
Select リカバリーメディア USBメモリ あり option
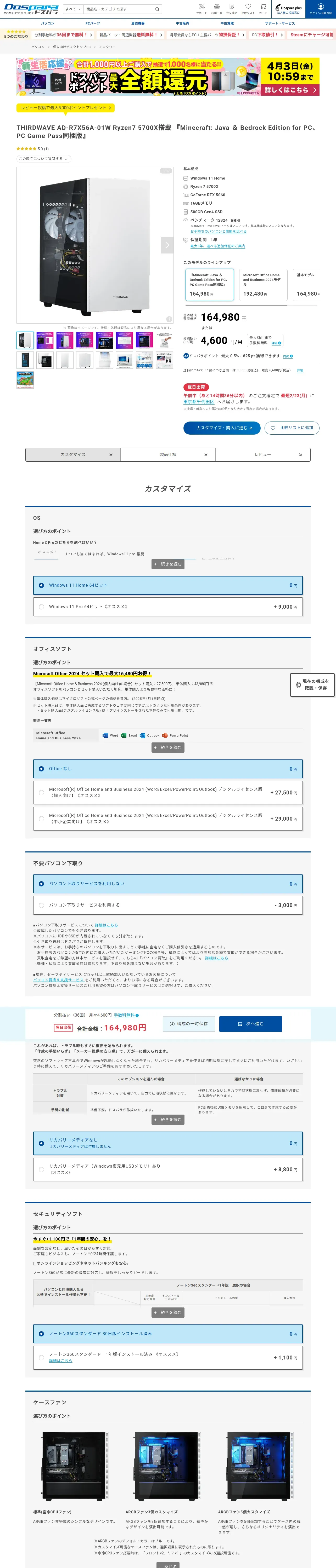coord(168,1169)
